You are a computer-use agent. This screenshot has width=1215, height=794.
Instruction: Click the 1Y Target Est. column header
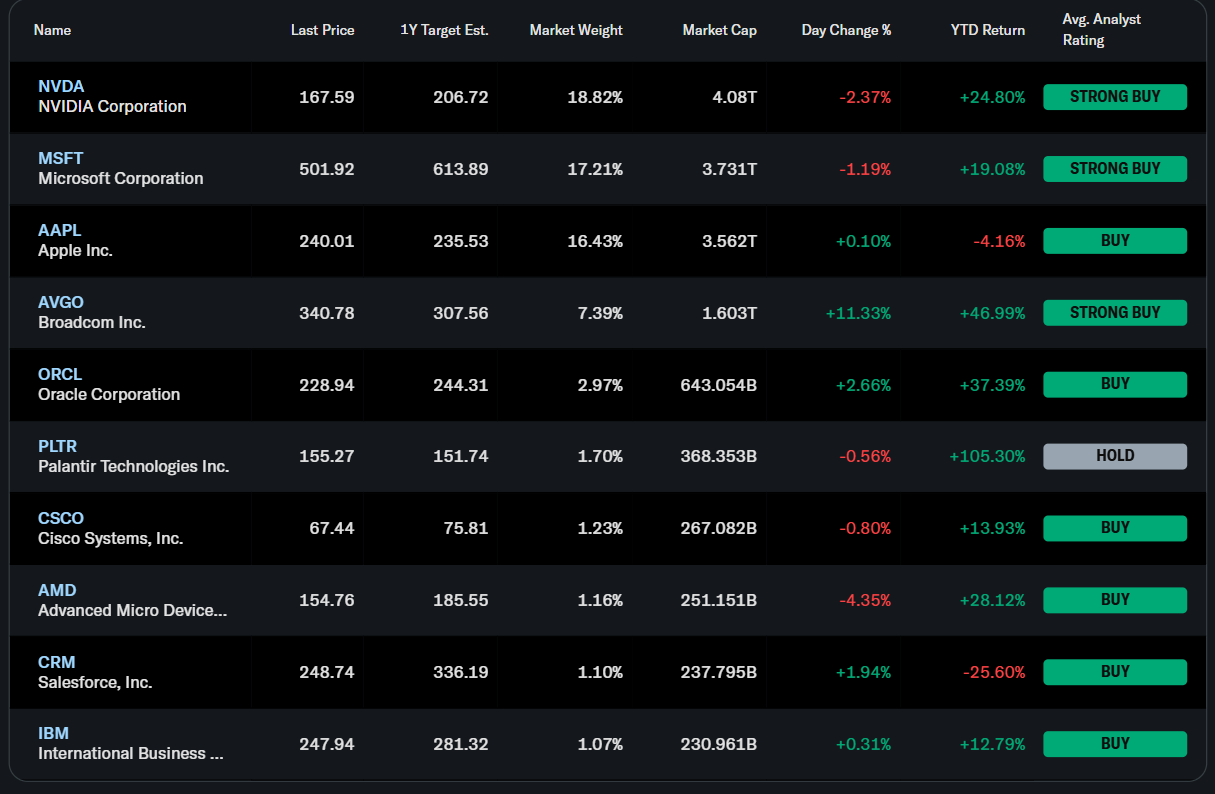point(444,30)
